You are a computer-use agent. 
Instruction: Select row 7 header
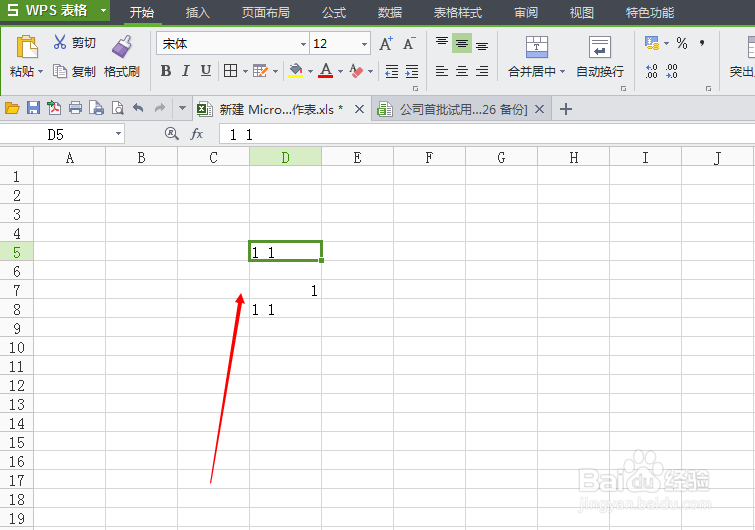point(17,290)
